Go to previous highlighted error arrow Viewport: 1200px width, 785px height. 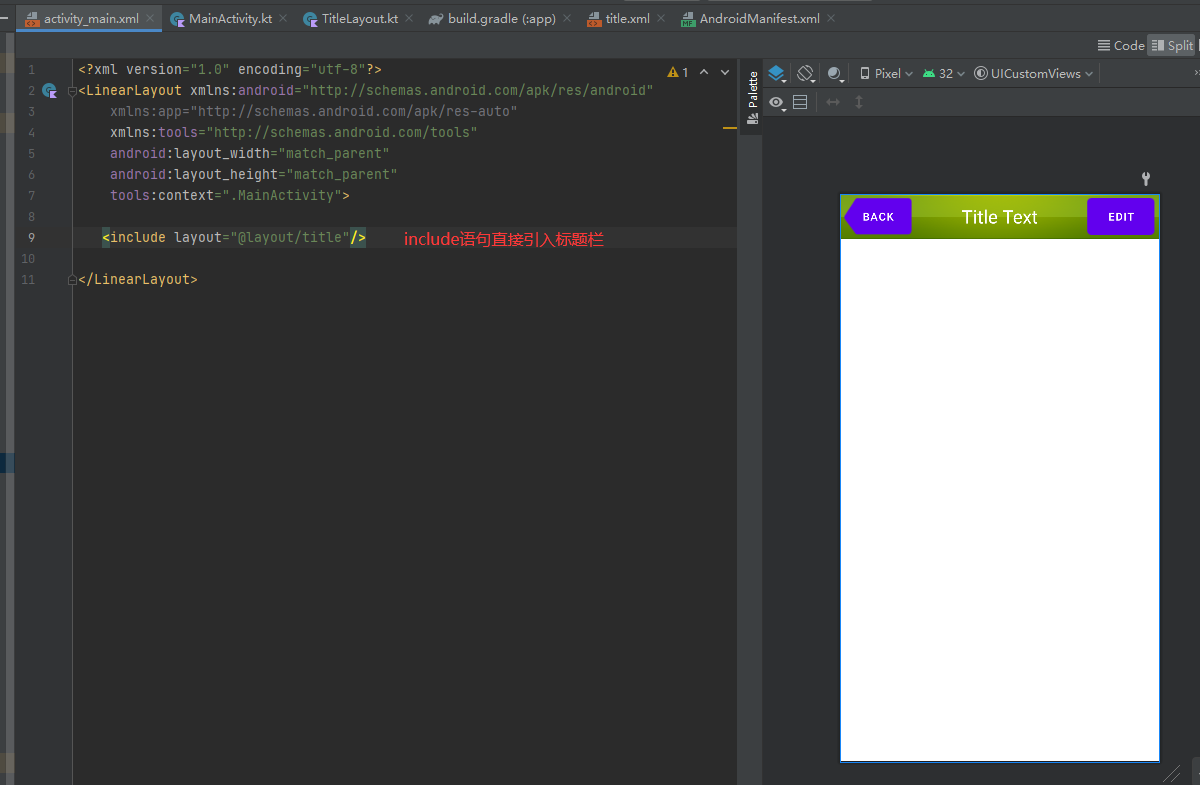704,72
